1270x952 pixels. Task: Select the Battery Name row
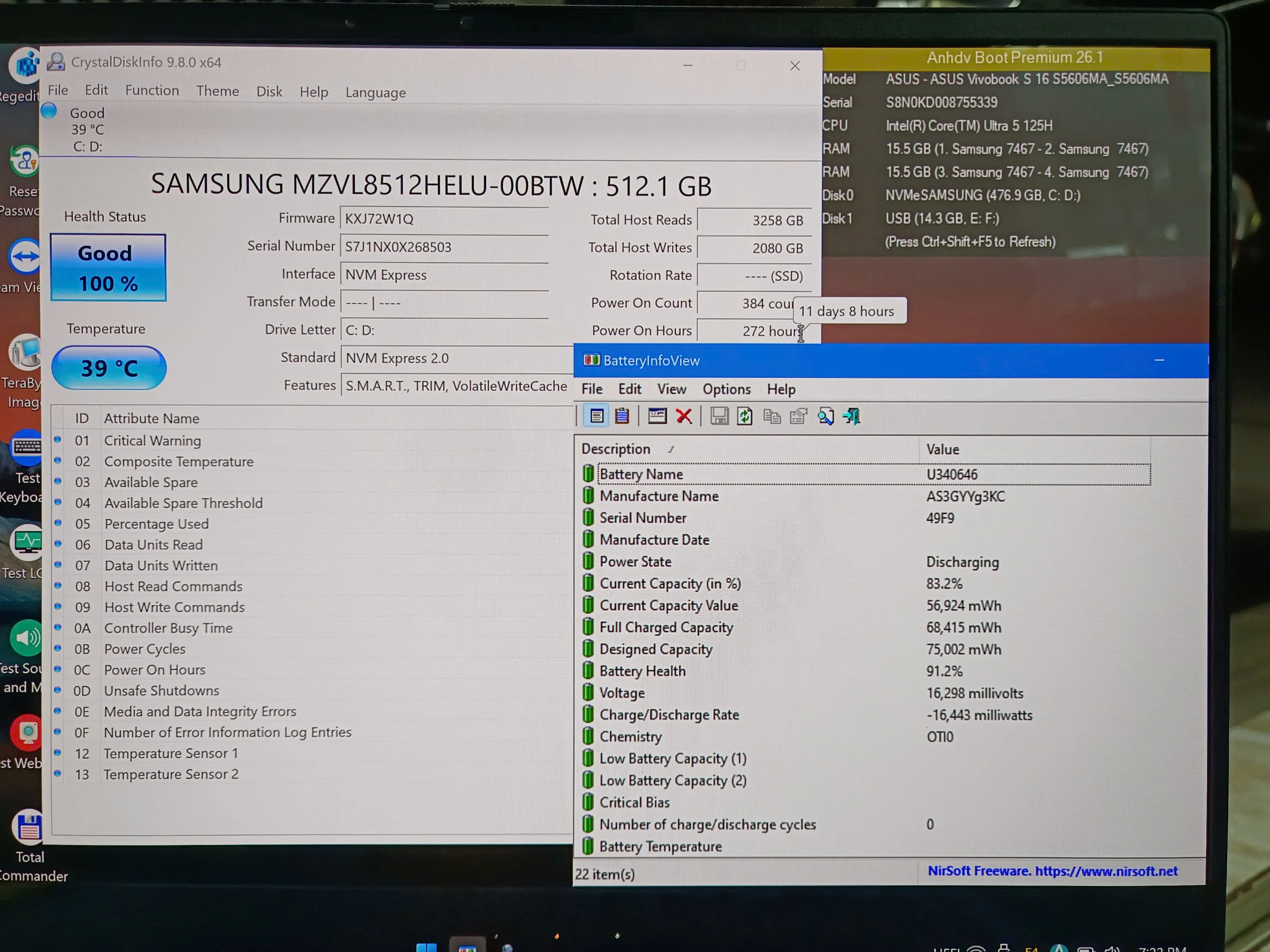coord(866,474)
